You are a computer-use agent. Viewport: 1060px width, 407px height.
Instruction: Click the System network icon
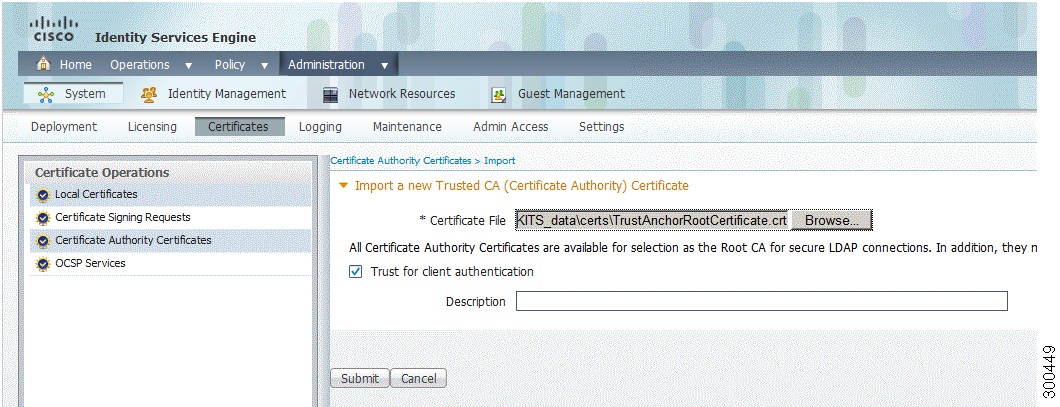coord(46,95)
